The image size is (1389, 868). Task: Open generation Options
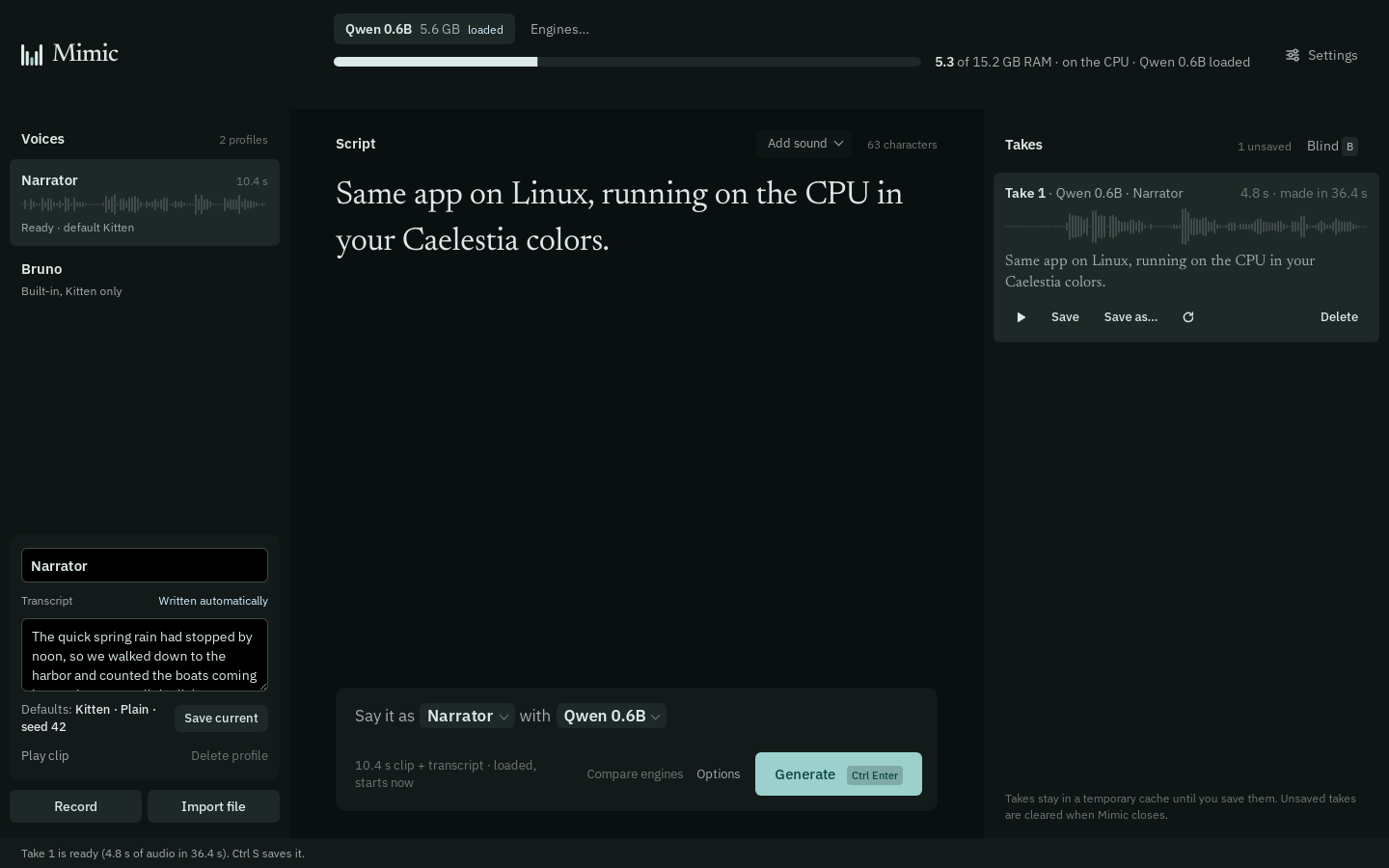coord(719,774)
